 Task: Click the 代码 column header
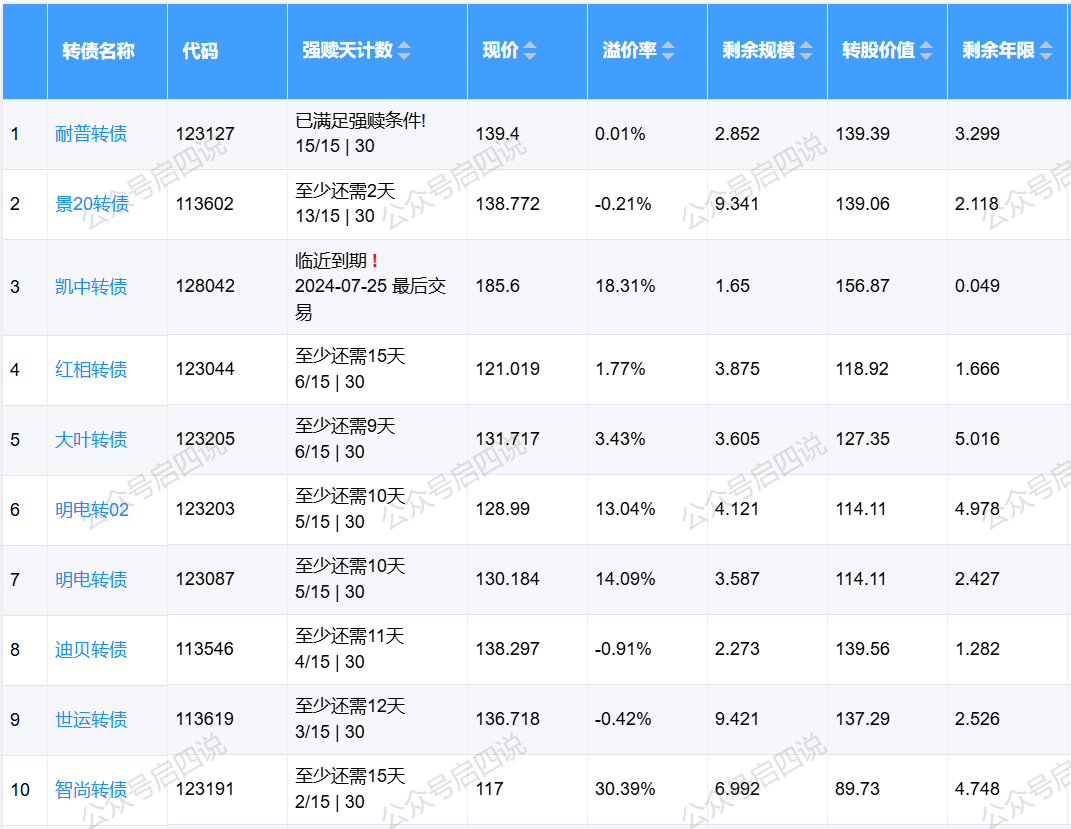200,51
